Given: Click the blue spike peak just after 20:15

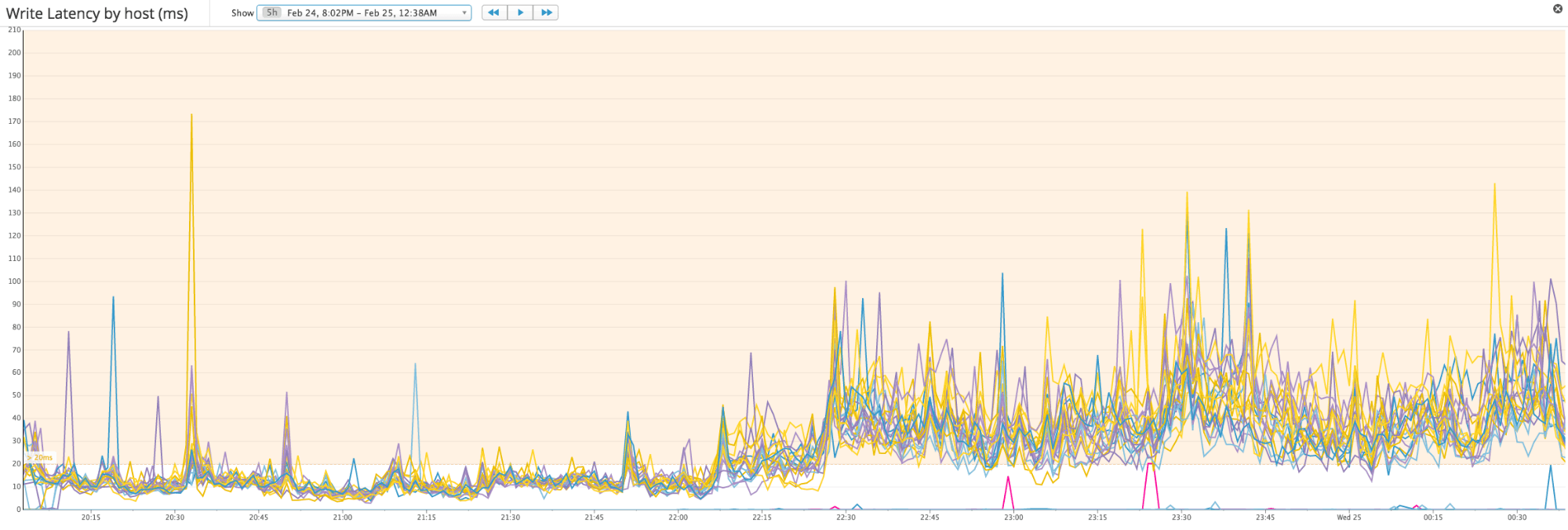Looking at the screenshot, I should (114, 298).
